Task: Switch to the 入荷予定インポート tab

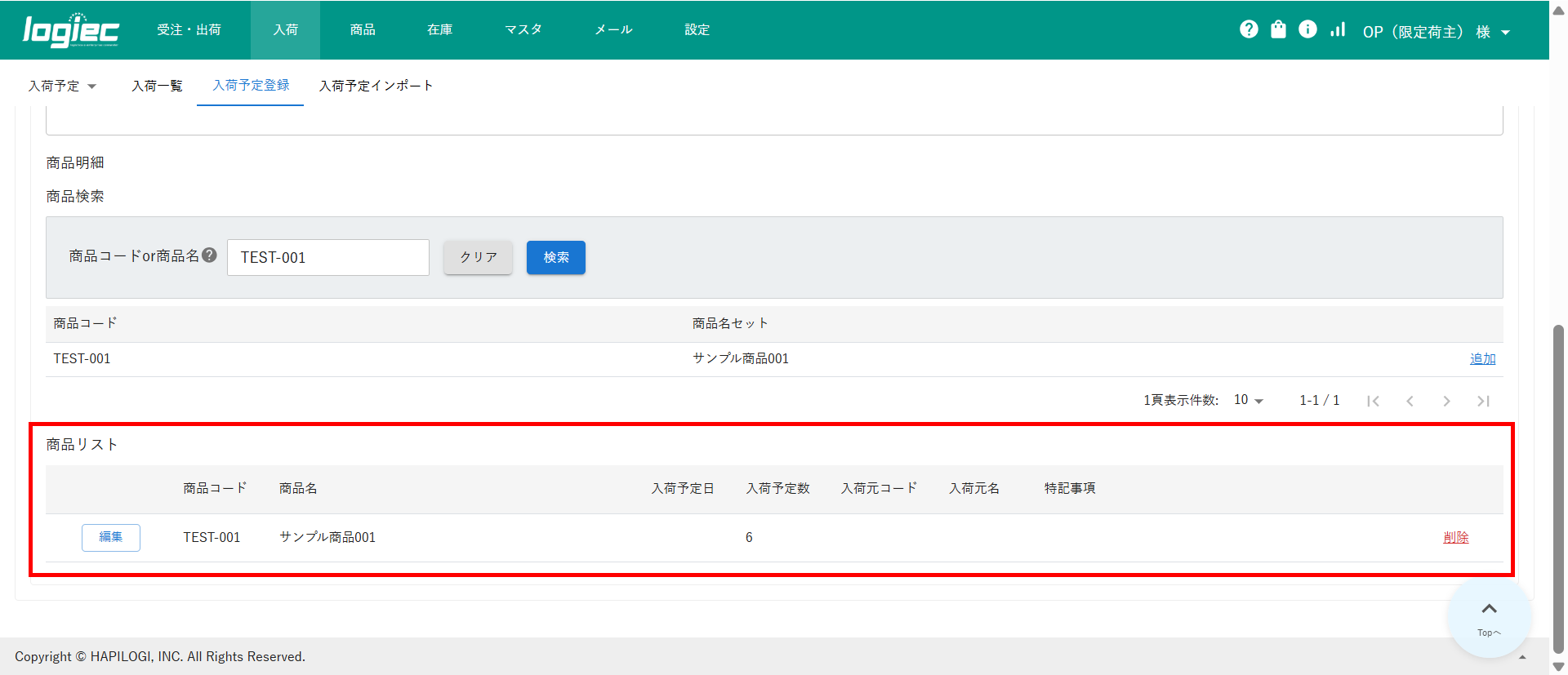Action: pyautogui.click(x=376, y=86)
